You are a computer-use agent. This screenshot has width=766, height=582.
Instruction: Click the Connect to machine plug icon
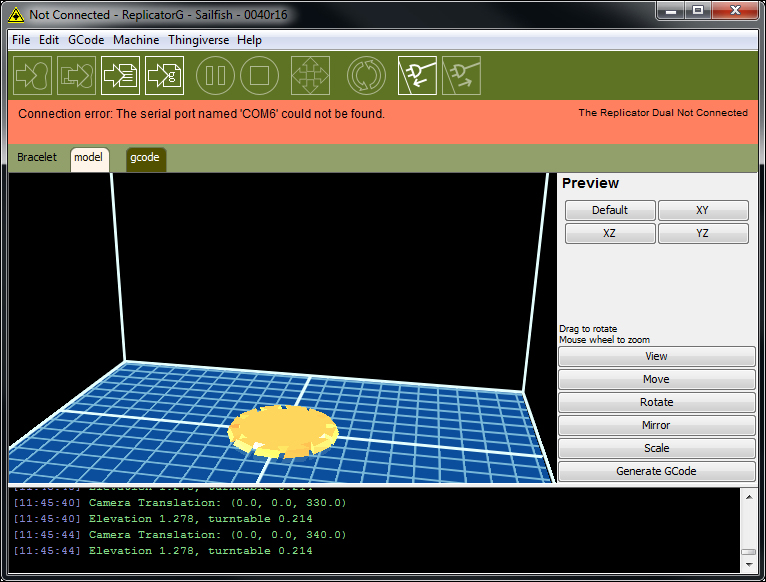[417, 76]
